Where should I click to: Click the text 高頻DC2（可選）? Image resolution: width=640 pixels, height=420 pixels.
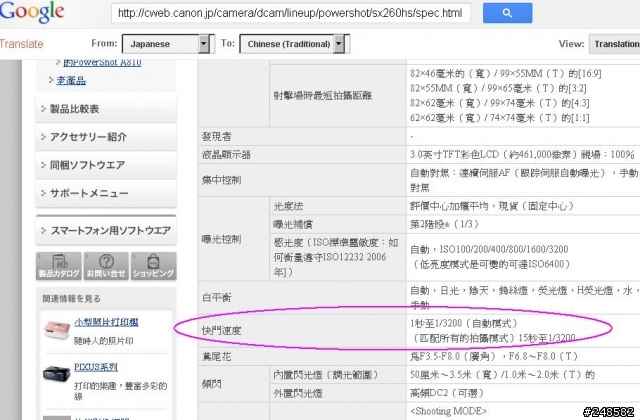pos(447,393)
